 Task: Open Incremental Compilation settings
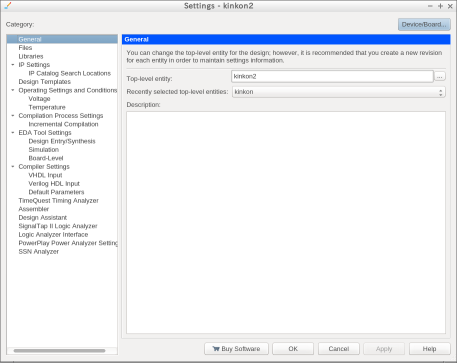coord(63,124)
